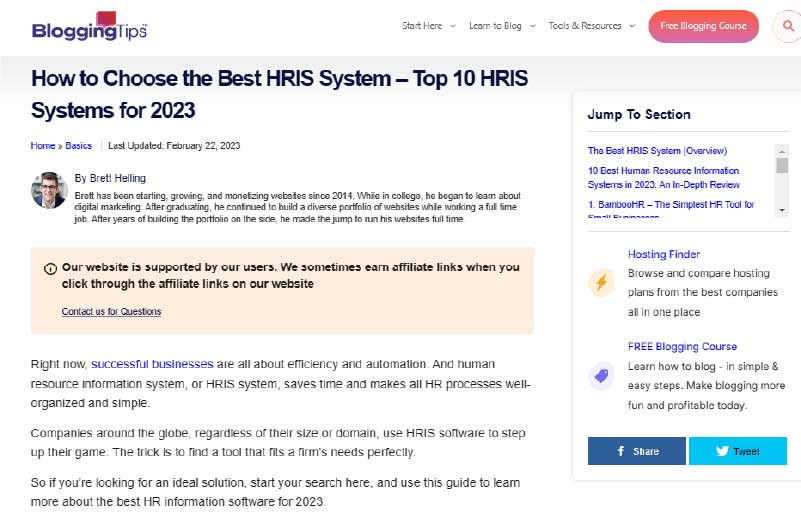Click the Hosting Finder lightning bolt icon
Image resolution: width=801 pixels, height=531 pixels.
(x=601, y=282)
